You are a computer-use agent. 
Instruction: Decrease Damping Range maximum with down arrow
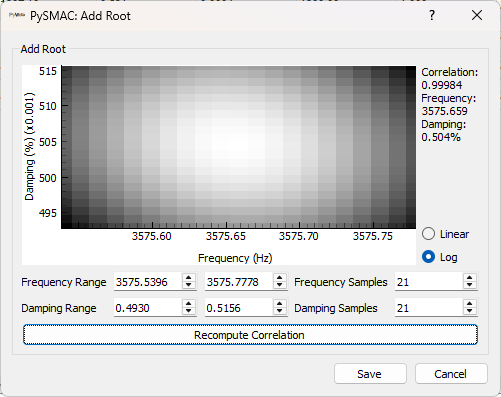[280, 312]
